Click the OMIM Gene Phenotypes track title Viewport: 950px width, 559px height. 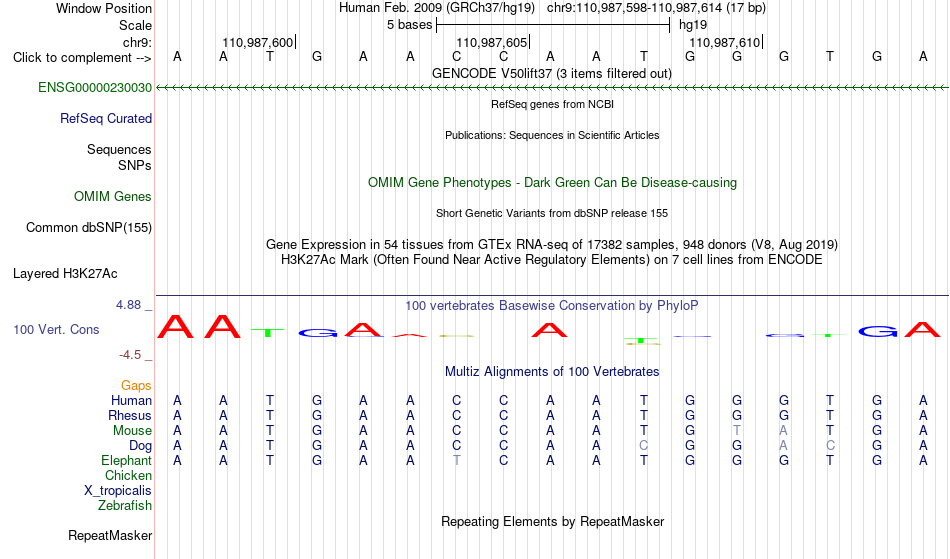click(553, 183)
